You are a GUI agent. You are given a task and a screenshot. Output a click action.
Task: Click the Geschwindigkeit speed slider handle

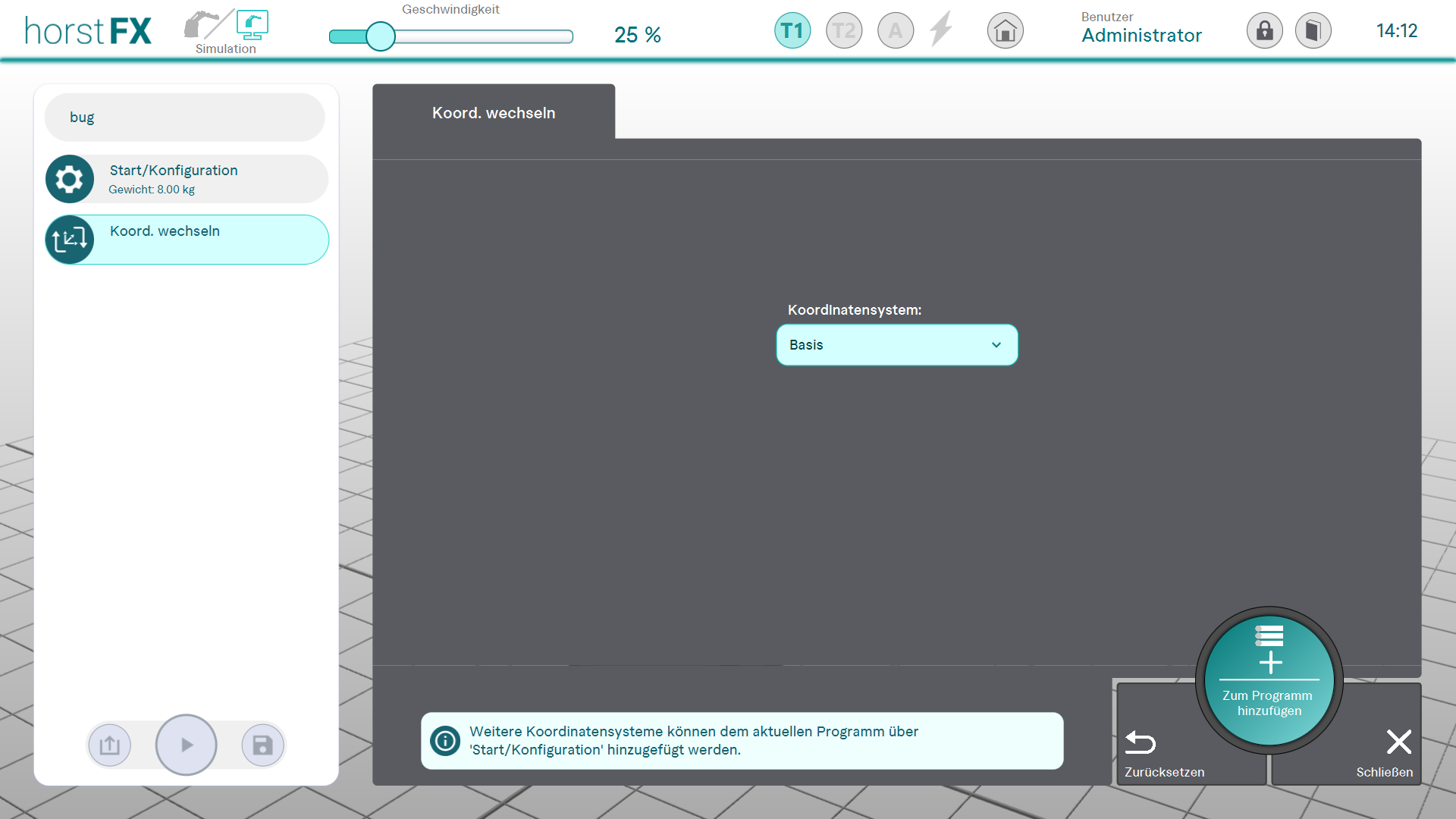point(381,36)
